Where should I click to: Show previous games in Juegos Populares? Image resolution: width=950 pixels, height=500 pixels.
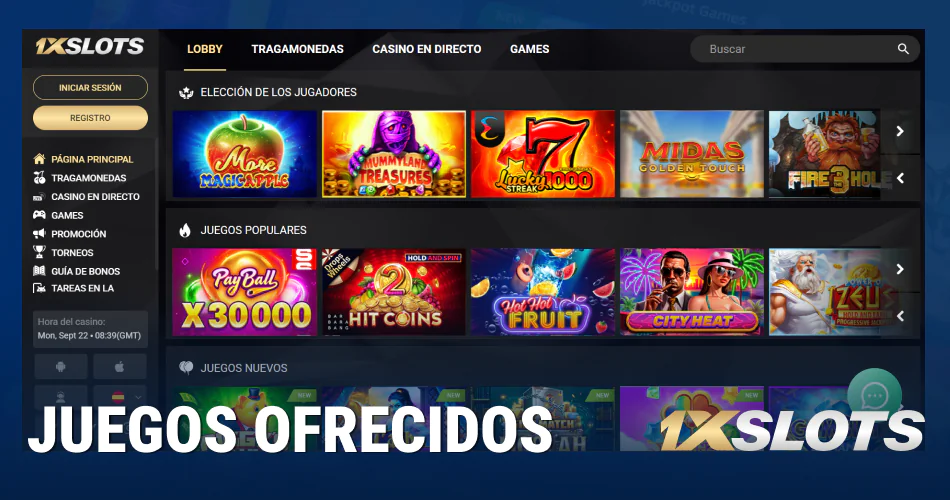point(900,316)
